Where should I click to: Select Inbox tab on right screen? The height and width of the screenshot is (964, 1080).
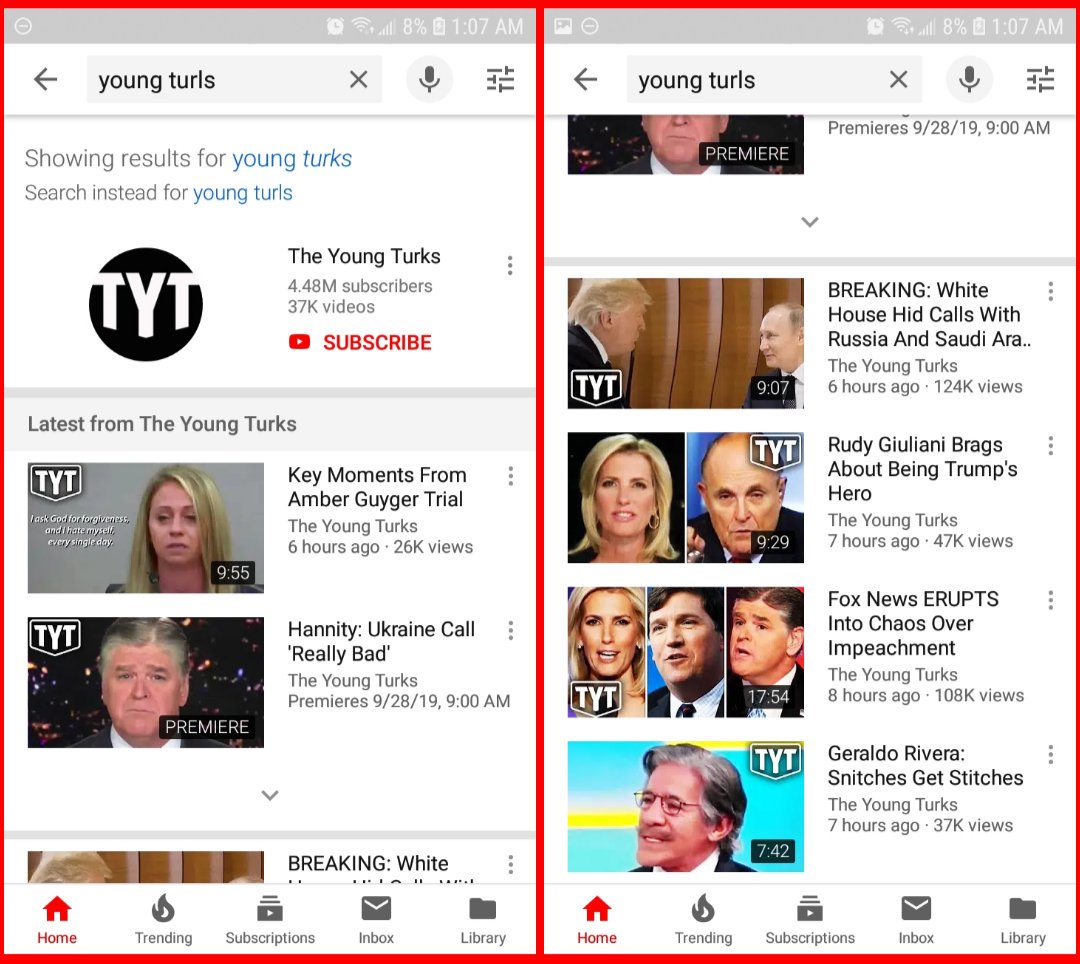tap(916, 920)
